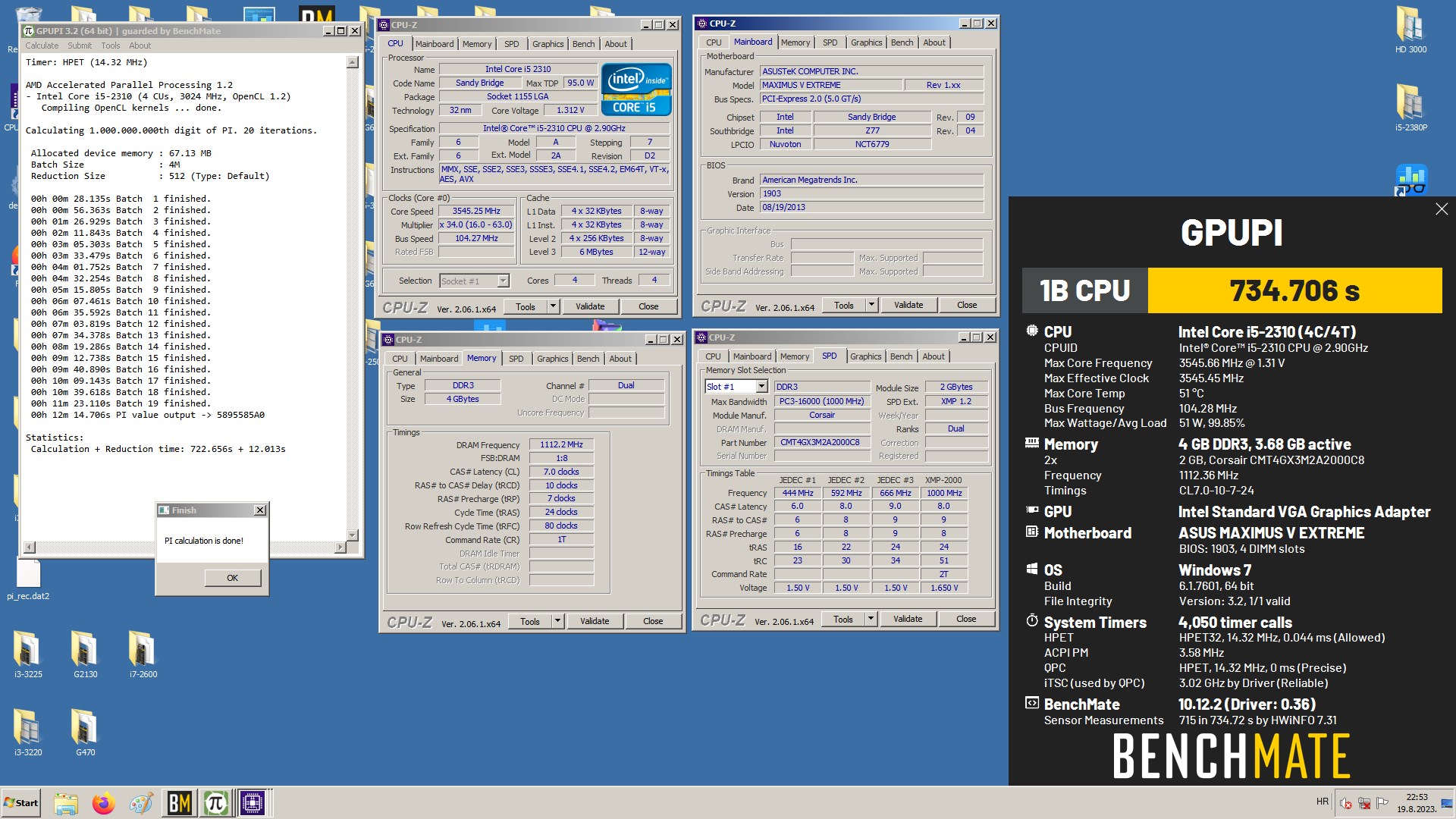
Task: Click the HR language indicator
Action: (1323, 802)
